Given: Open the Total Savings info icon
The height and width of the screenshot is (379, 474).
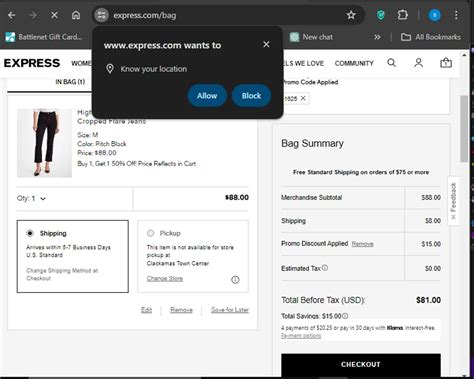Looking at the screenshot, I should click(x=345, y=316).
